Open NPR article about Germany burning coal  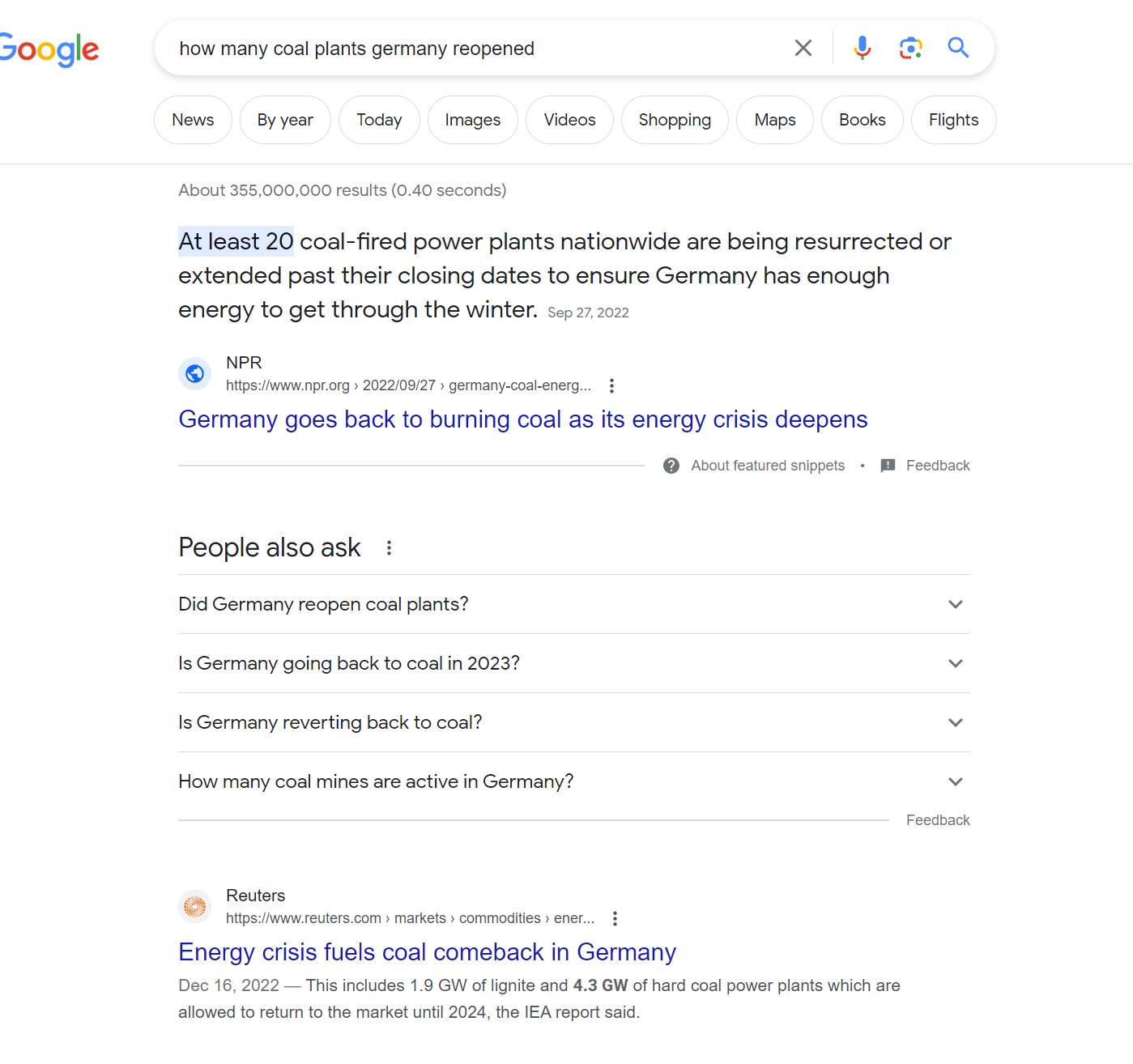click(522, 420)
